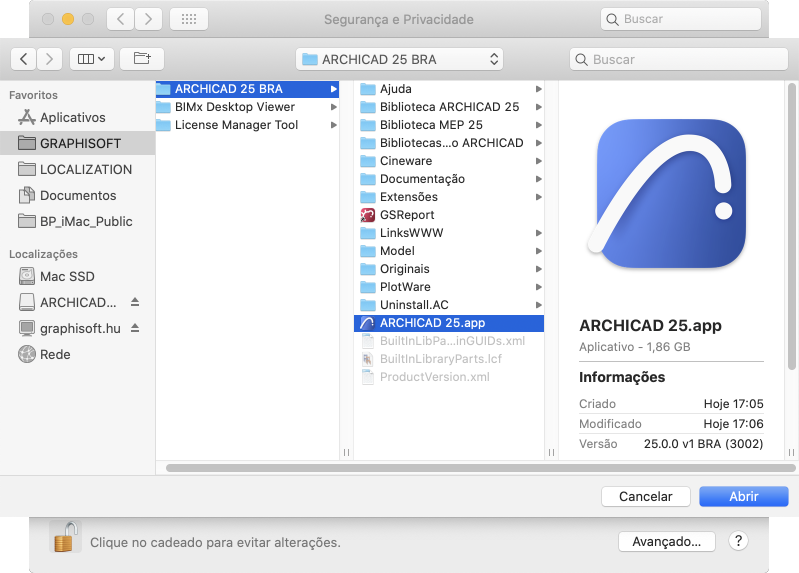Eject the ARCHICAD volume in sidebar
Viewport: 799px width, 573px height.
tap(135, 302)
